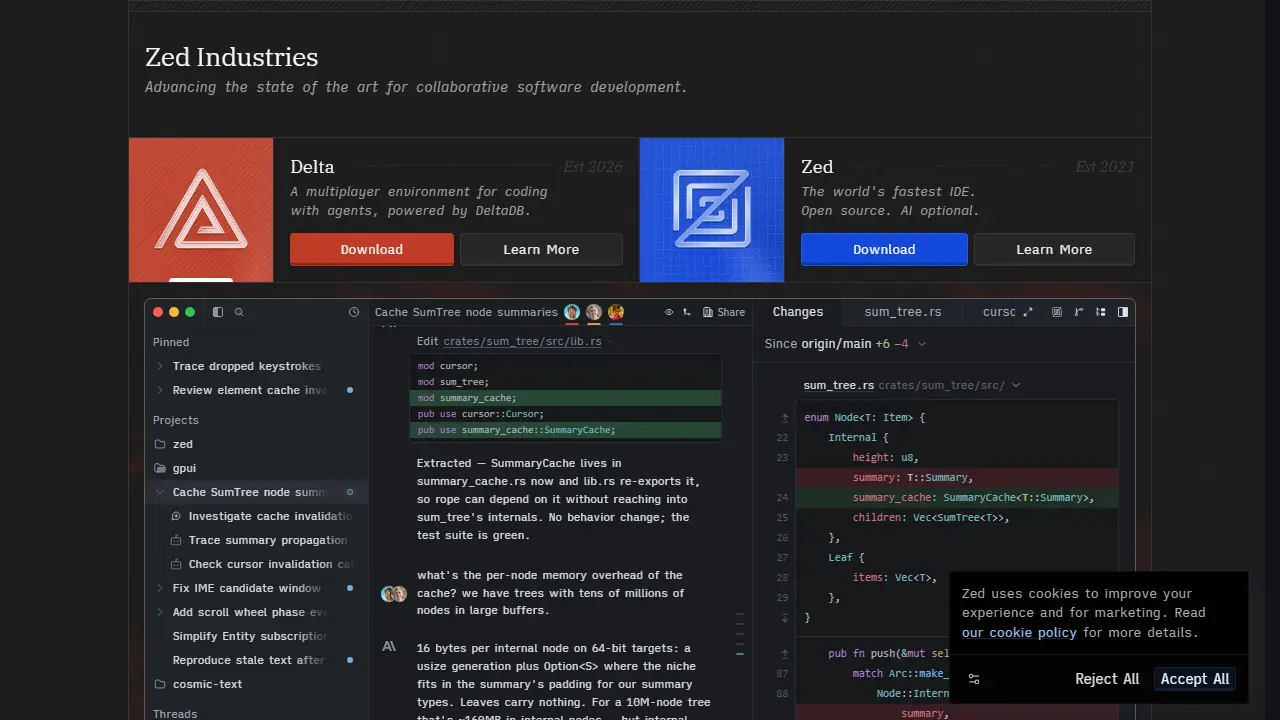Click the blue Zed logo tile
Screen dimensions: 1280x720
pyautogui.click(x=712, y=210)
